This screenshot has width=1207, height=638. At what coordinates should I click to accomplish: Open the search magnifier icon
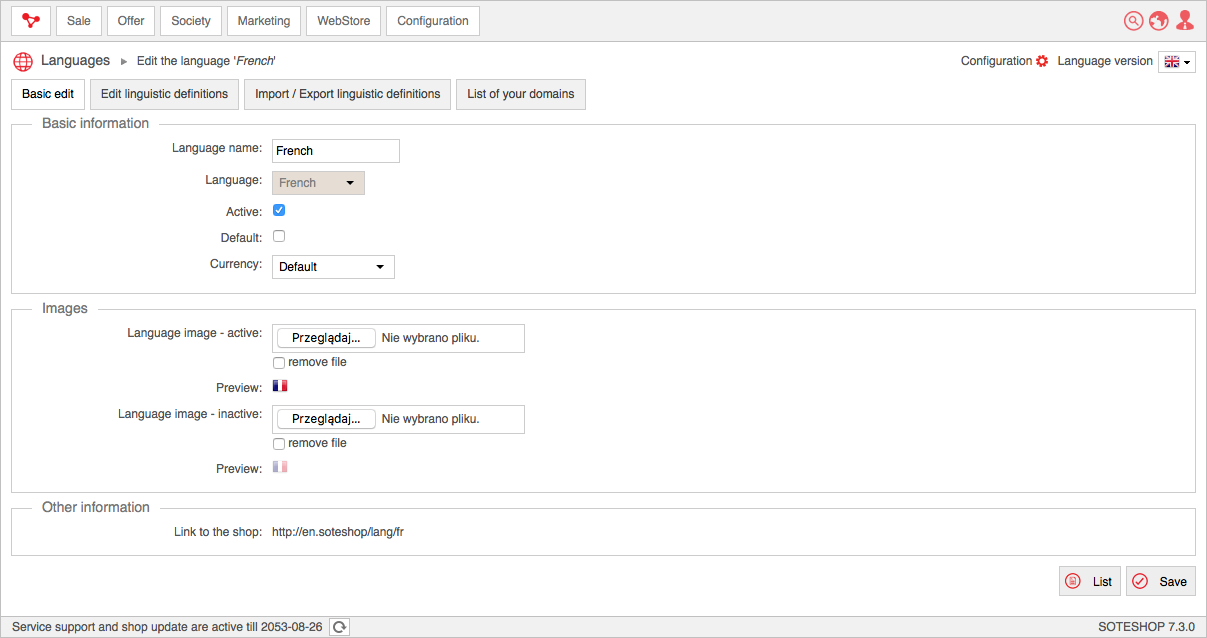coord(1133,21)
